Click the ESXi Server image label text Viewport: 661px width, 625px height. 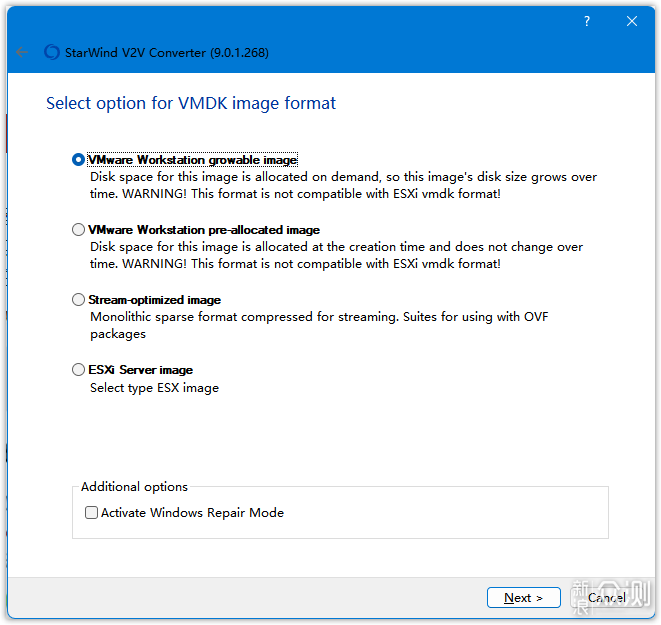141,370
